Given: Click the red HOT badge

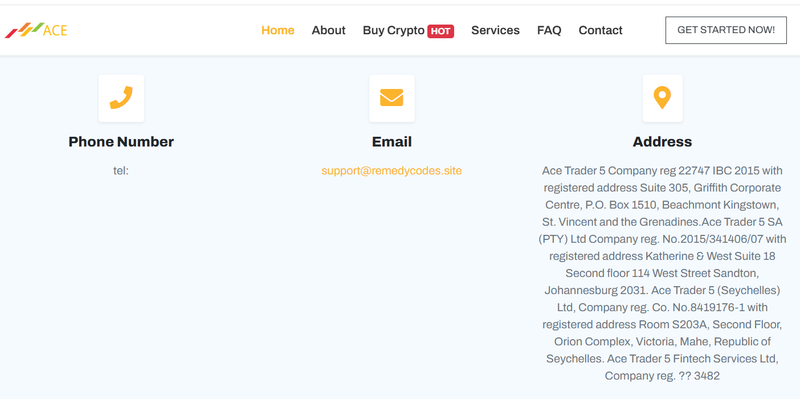Looking at the screenshot, I should (x=441, y=31).
